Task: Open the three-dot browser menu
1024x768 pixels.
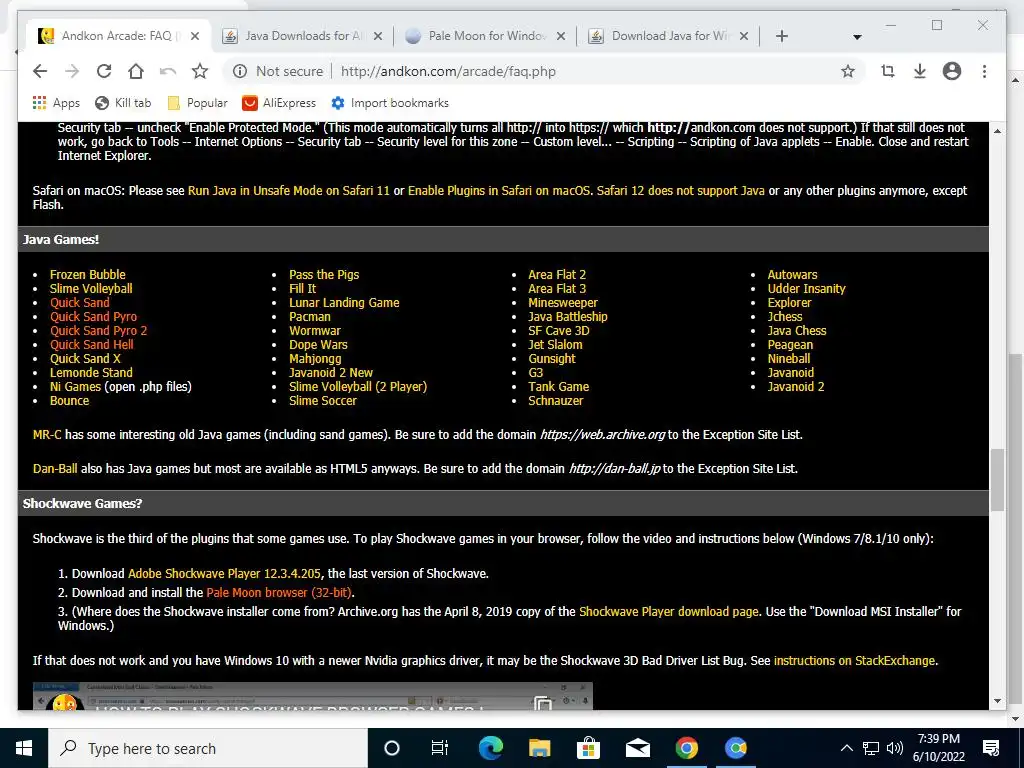Action: pyautogui.click(x=984, y=71)
